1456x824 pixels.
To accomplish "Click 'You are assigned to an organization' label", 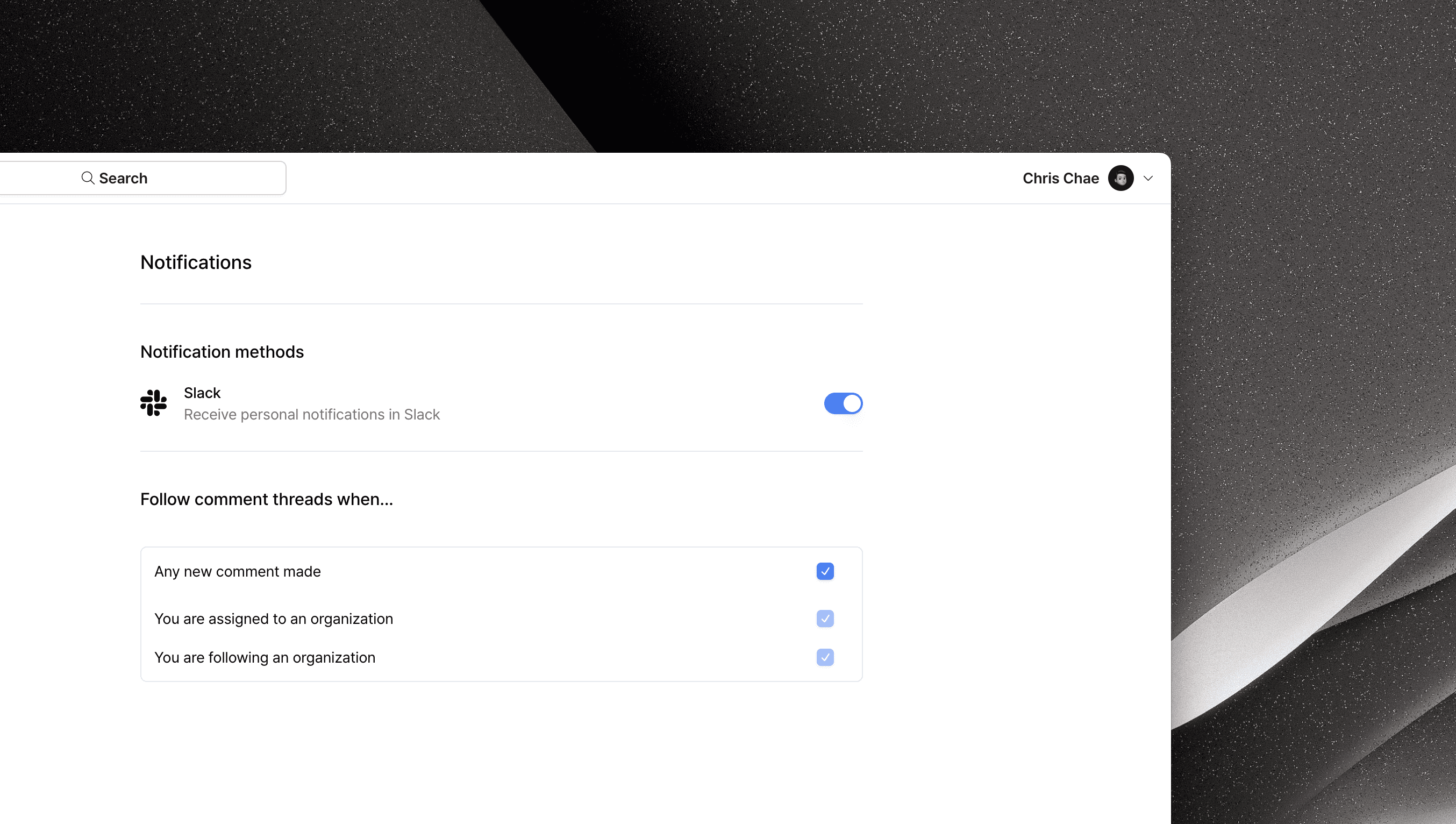I will 274,619.
